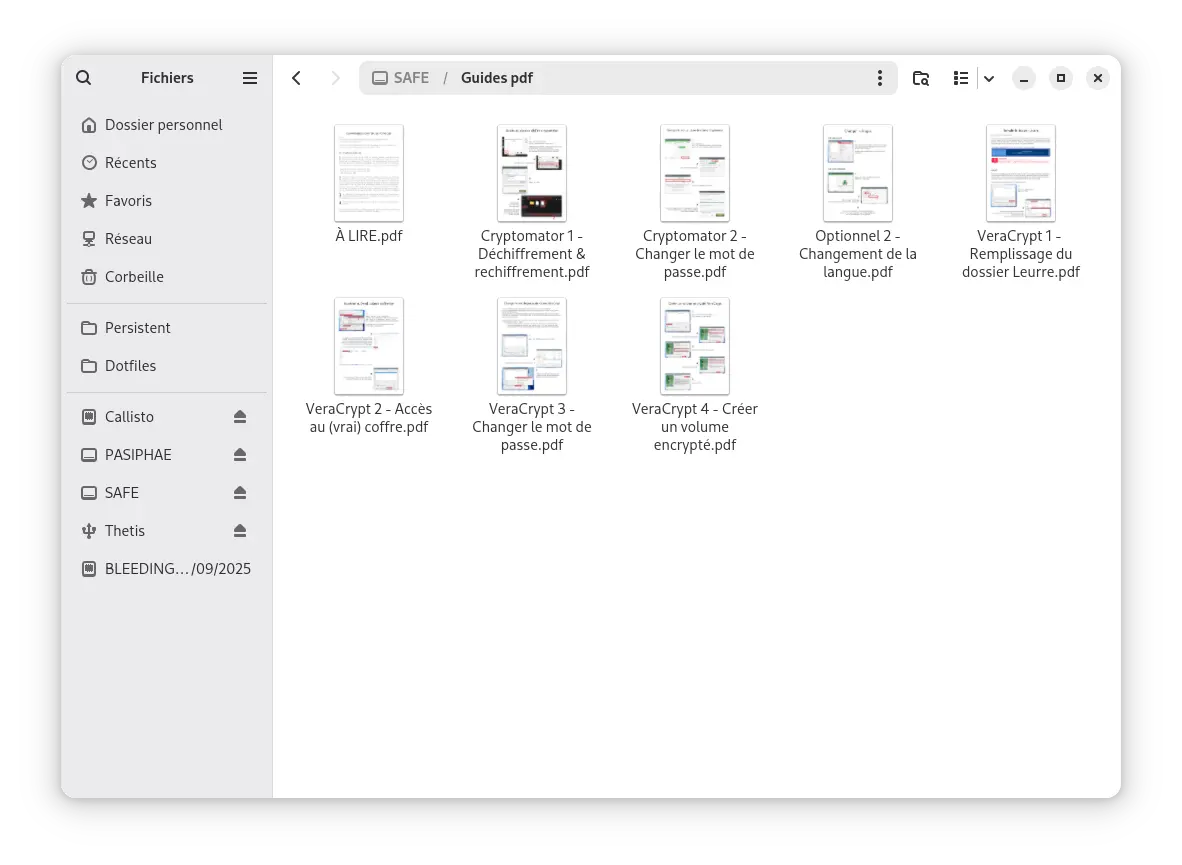
Task: Click Guides pdf path segment
Action: pos(497,78)
